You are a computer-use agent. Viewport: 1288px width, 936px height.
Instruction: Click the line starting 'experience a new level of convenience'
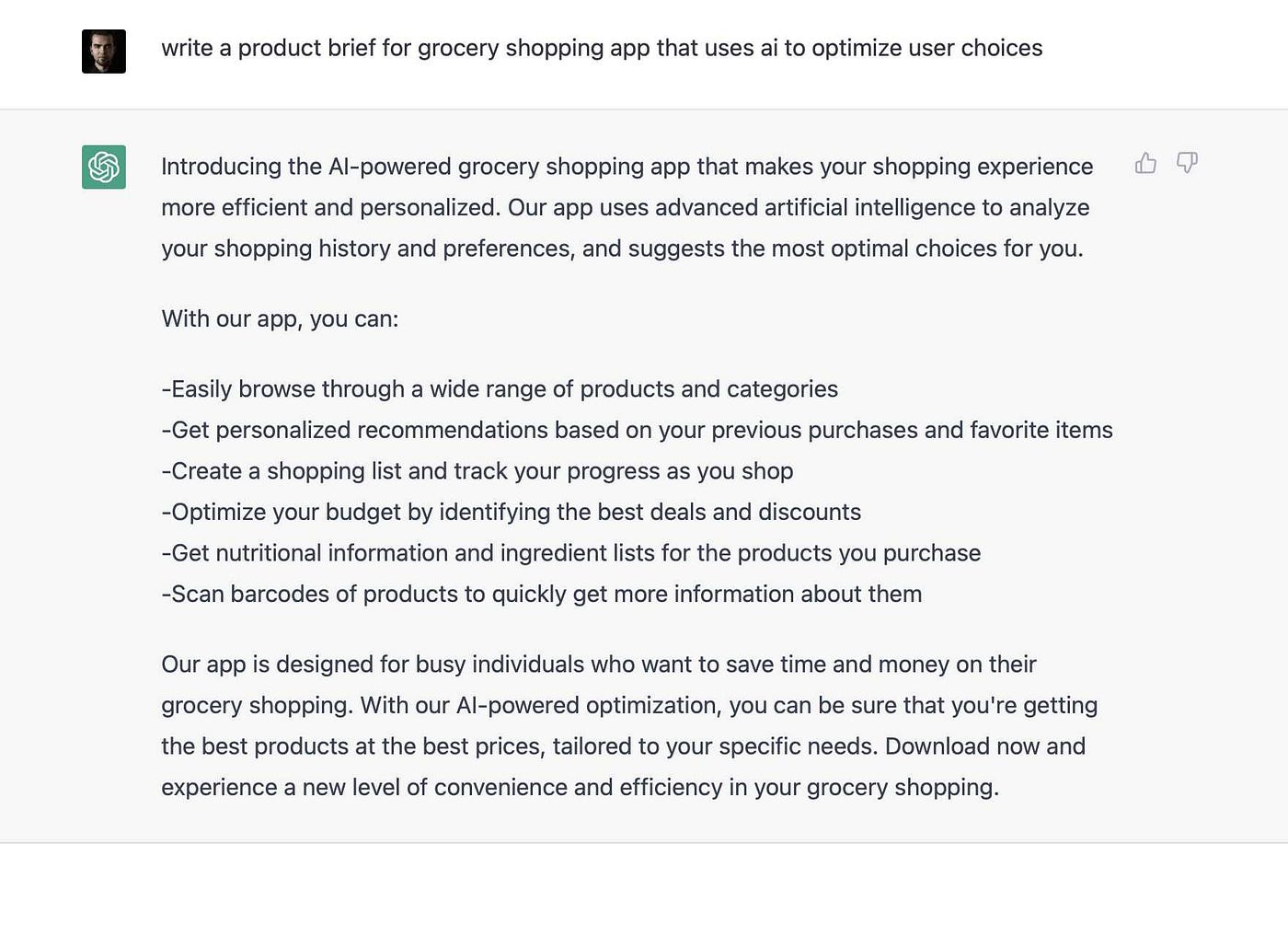[581, 787]
